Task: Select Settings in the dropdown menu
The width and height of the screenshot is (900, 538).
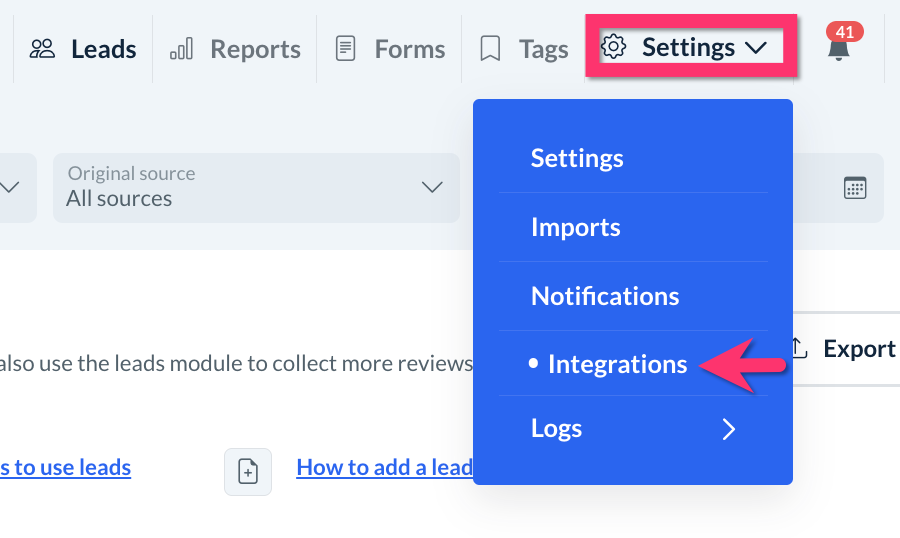Action: (577, 158)
